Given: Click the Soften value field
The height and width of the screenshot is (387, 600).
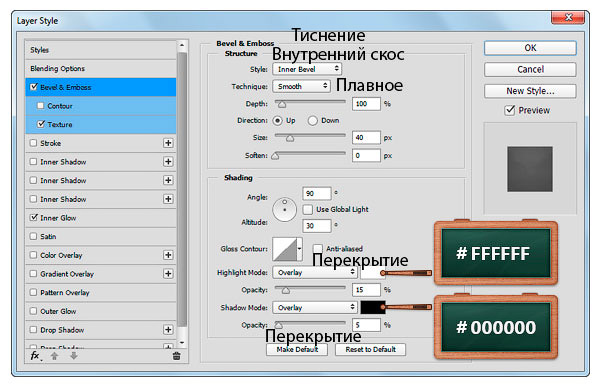Looking at the screenshot, I should pyautogui.click(x=366, y=155).
